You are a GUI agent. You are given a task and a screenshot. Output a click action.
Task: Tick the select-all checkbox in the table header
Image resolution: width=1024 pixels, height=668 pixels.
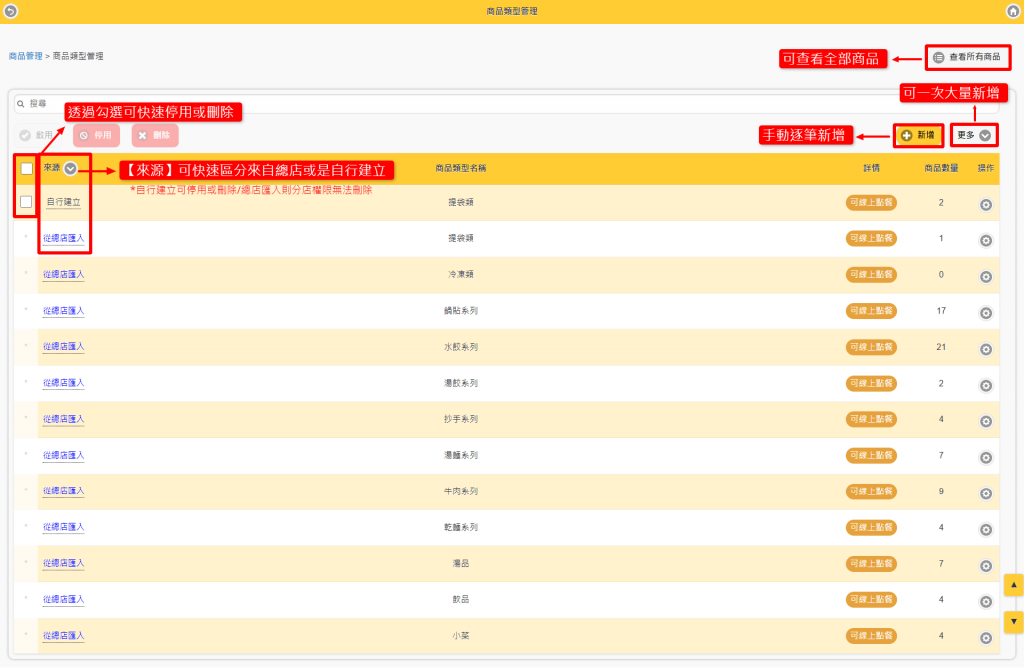(26, 168)
